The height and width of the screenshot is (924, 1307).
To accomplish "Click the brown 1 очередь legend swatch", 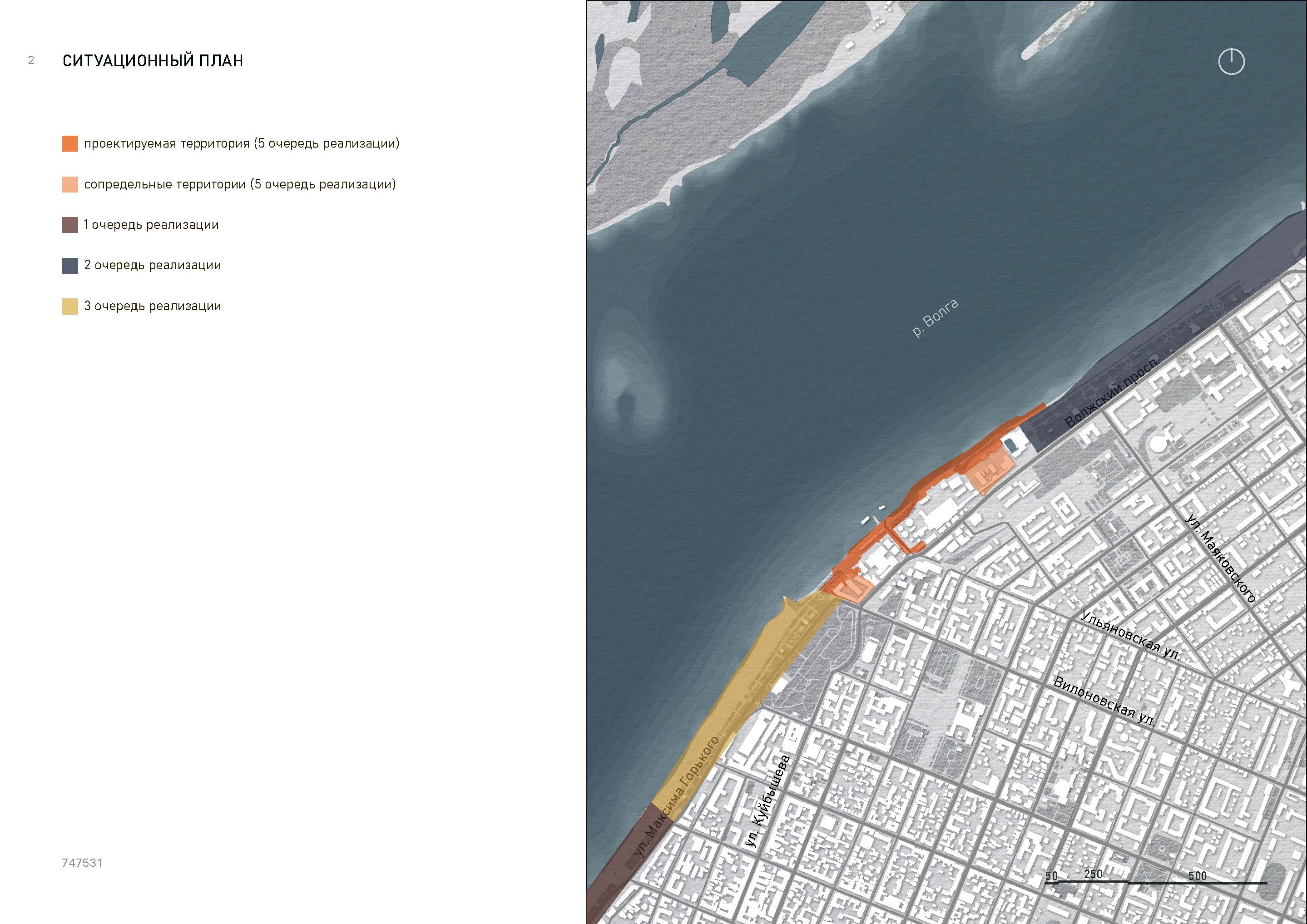I will click(x=70, y=225).
